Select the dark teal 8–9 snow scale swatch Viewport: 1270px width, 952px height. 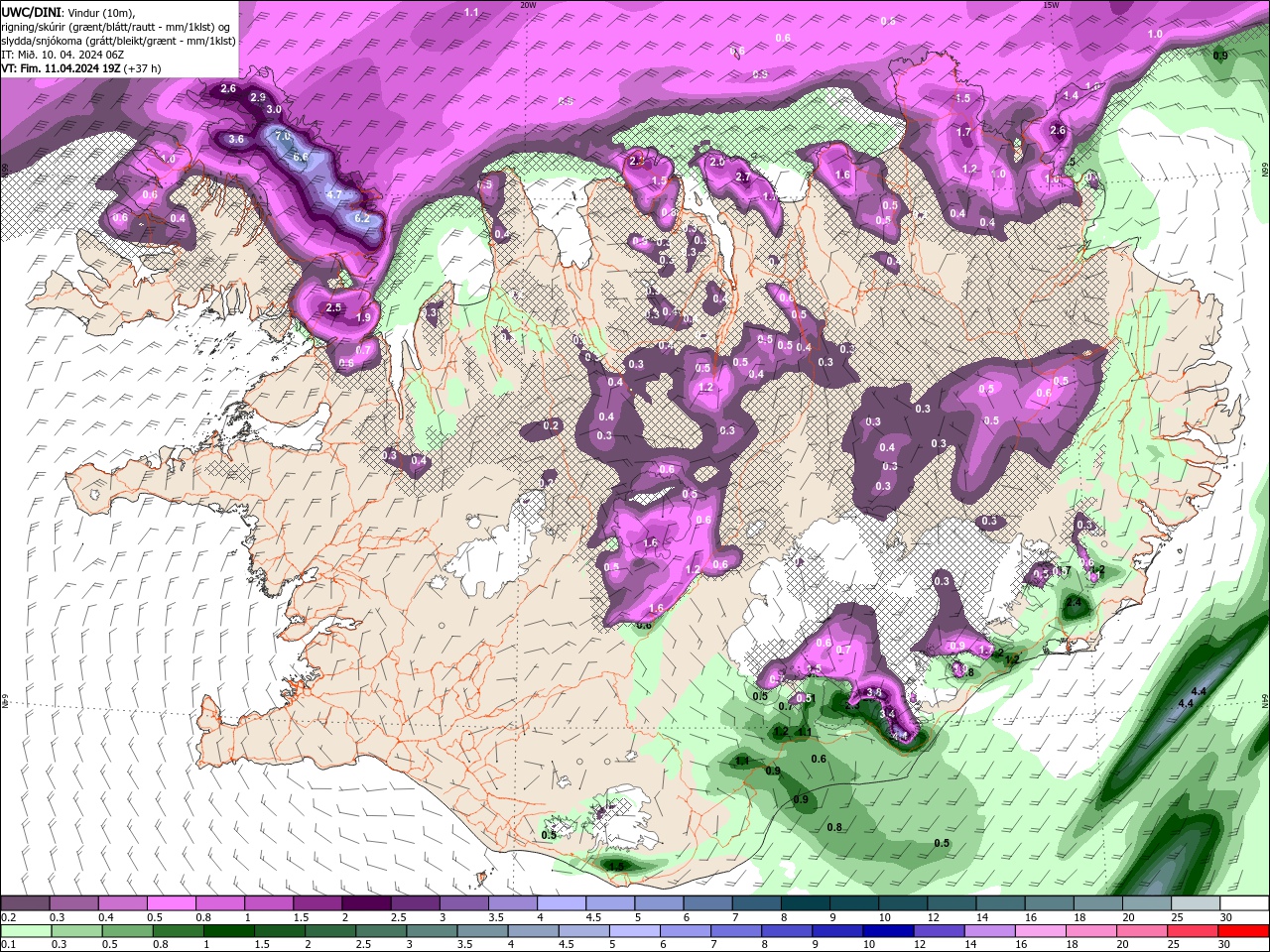click(806, 903)
